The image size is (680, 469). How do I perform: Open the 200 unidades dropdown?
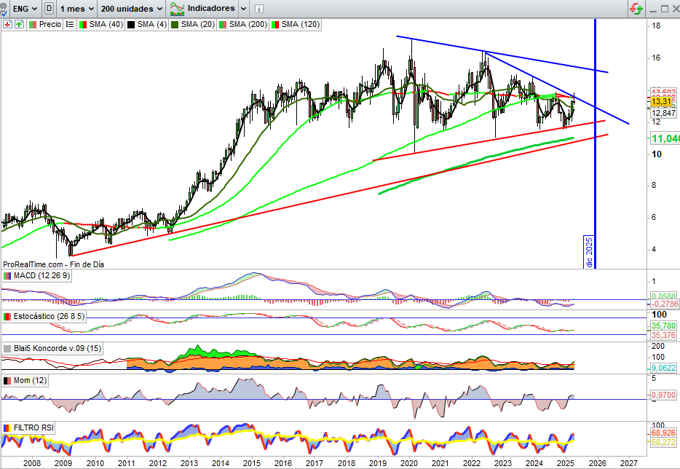(132, 8)
